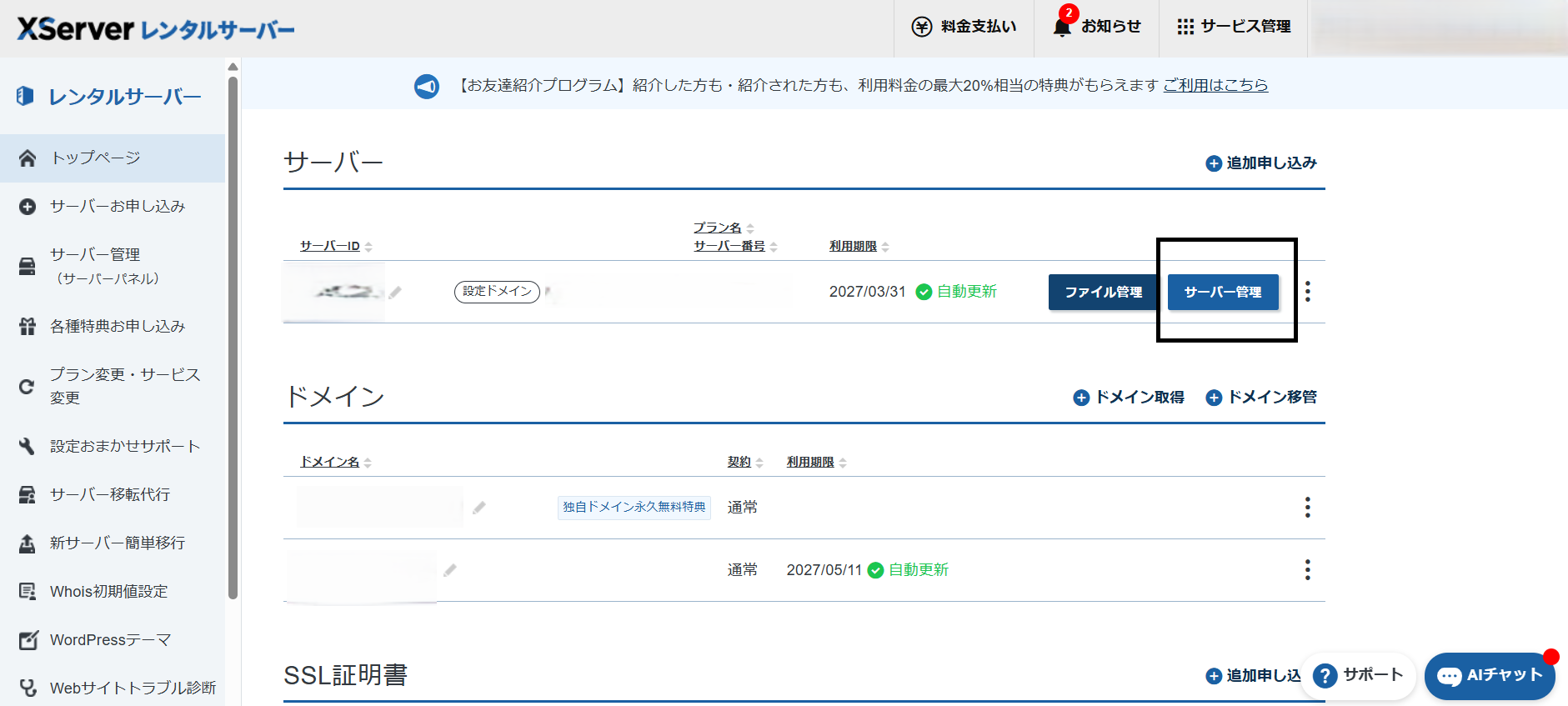
Task: Click the サーバー管理 blue button
Action: (1223, 293)
